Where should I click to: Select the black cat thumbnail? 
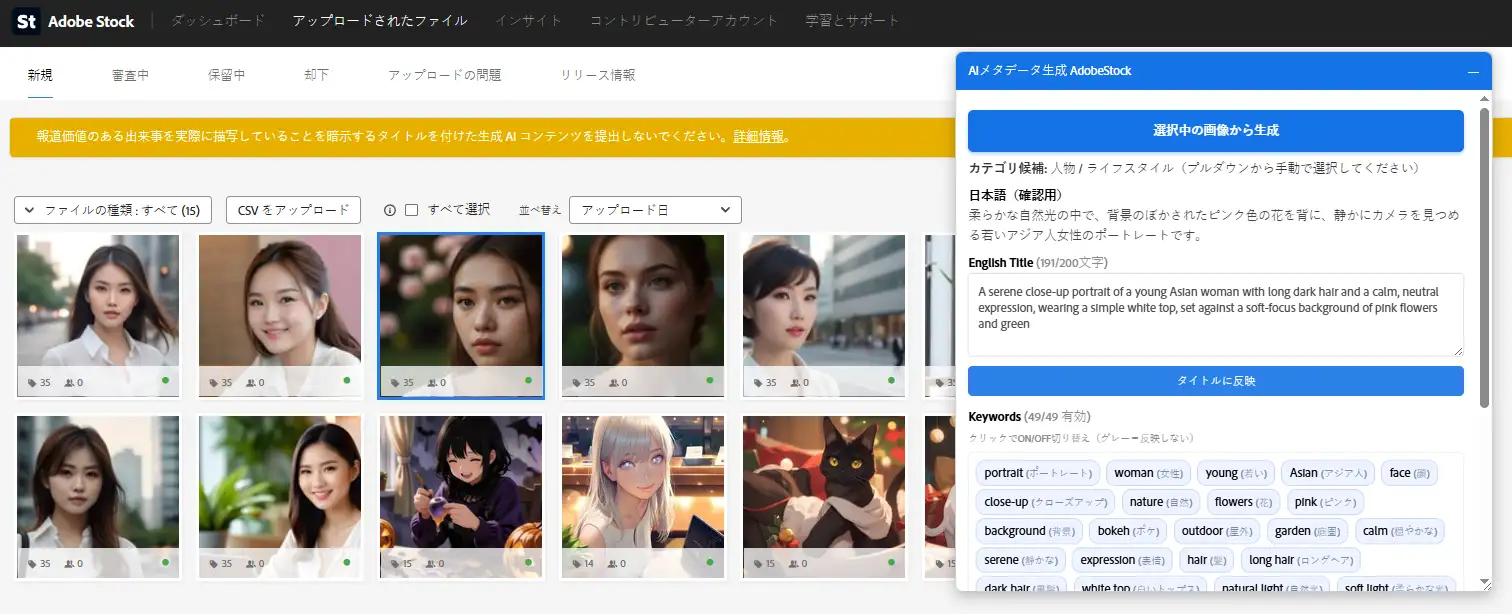(x=824, y=497)
